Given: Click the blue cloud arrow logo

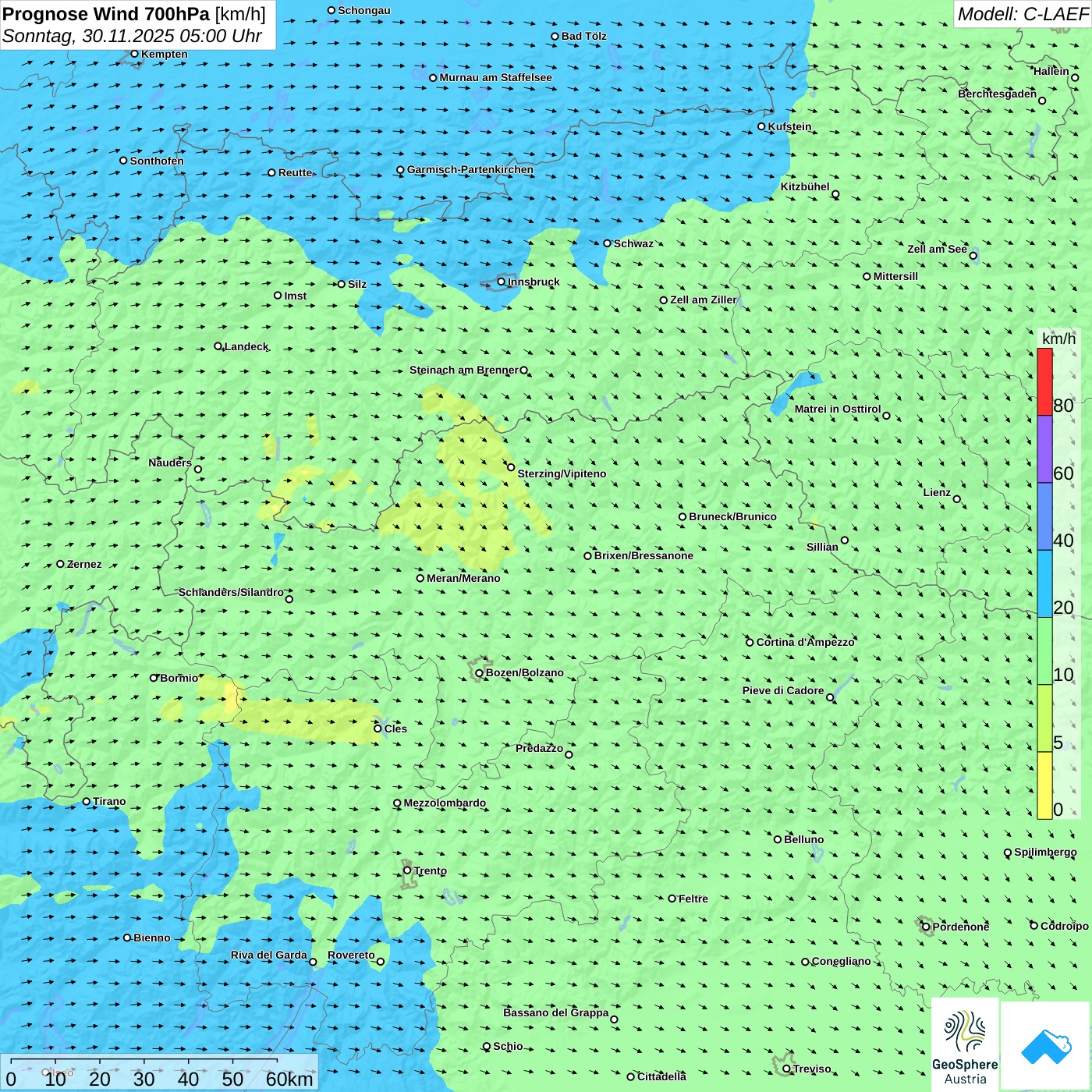Looking at the screenshot, I should [x=1045, y=1045].
